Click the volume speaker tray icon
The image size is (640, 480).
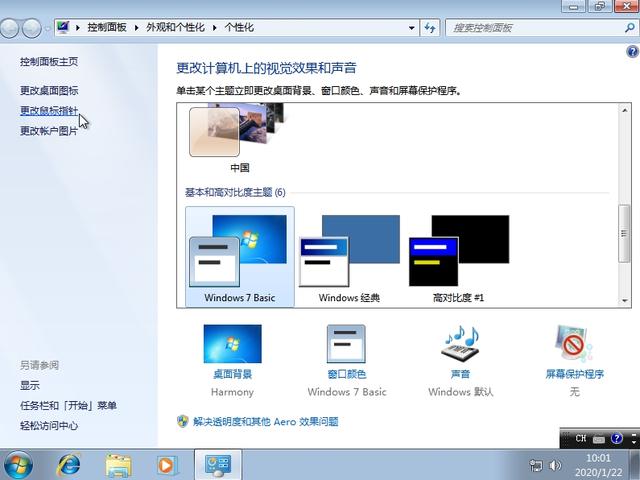pos(555,465)
